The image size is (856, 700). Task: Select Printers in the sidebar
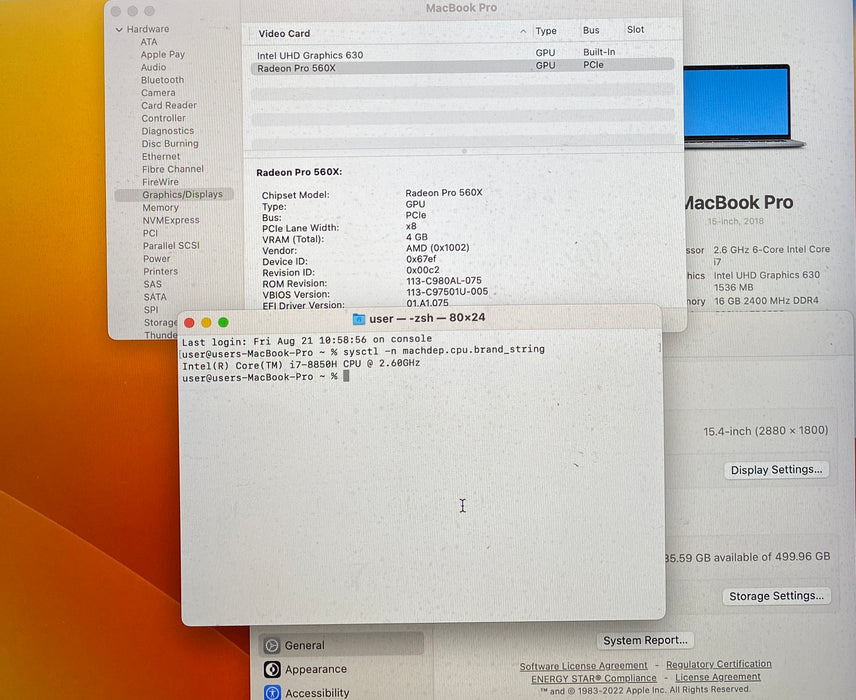tap(160, 271)
